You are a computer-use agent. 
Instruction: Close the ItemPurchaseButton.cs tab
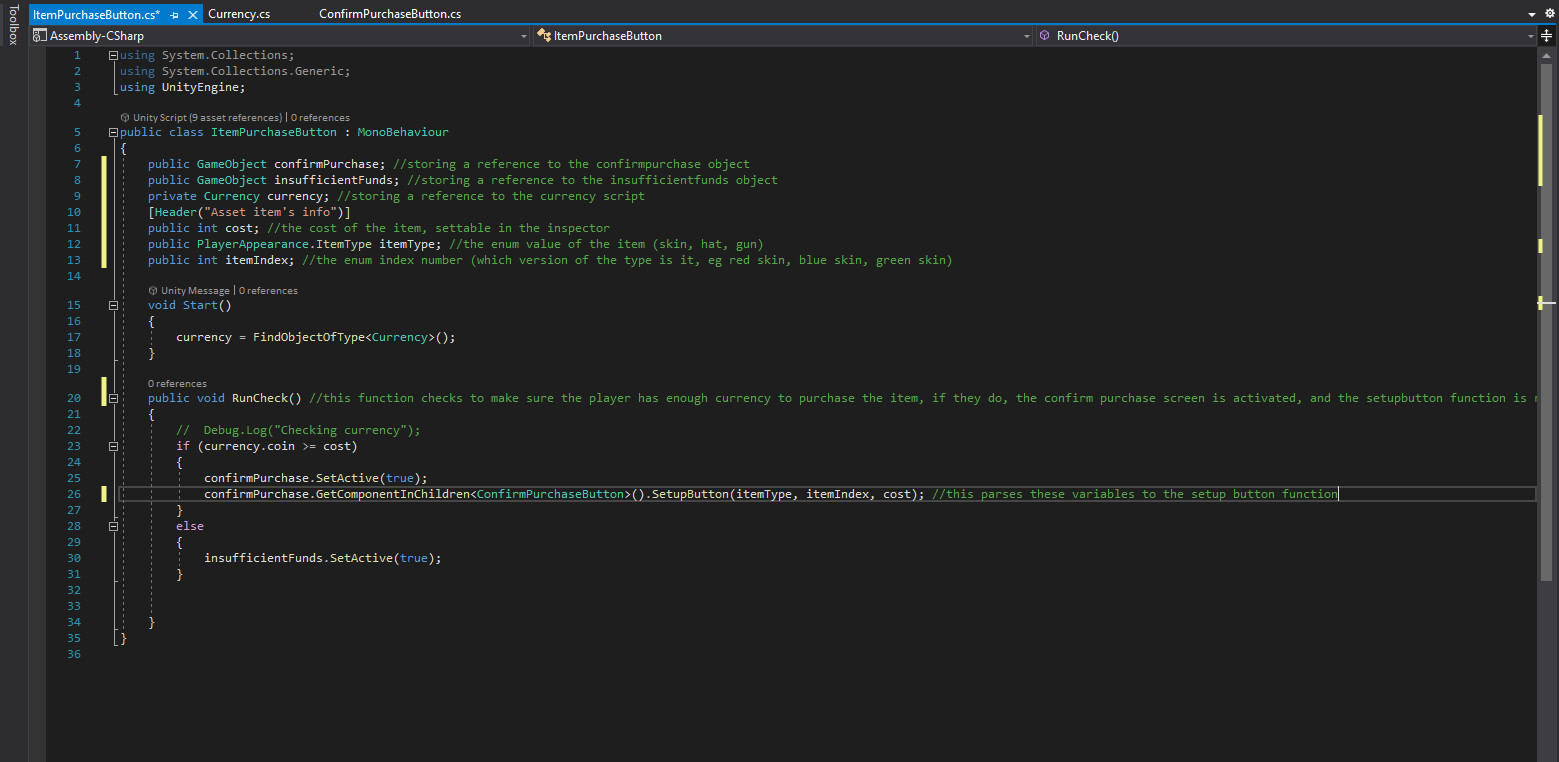(193, 15)
